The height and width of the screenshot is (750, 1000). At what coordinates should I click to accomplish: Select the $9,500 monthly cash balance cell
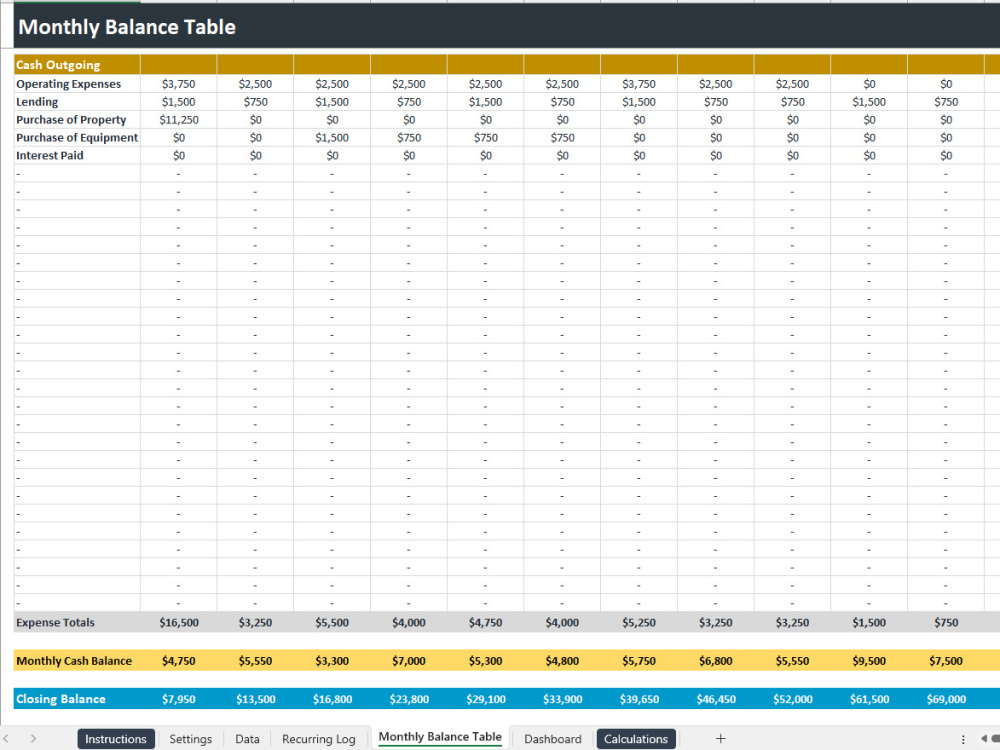click(x=869, y=661)
